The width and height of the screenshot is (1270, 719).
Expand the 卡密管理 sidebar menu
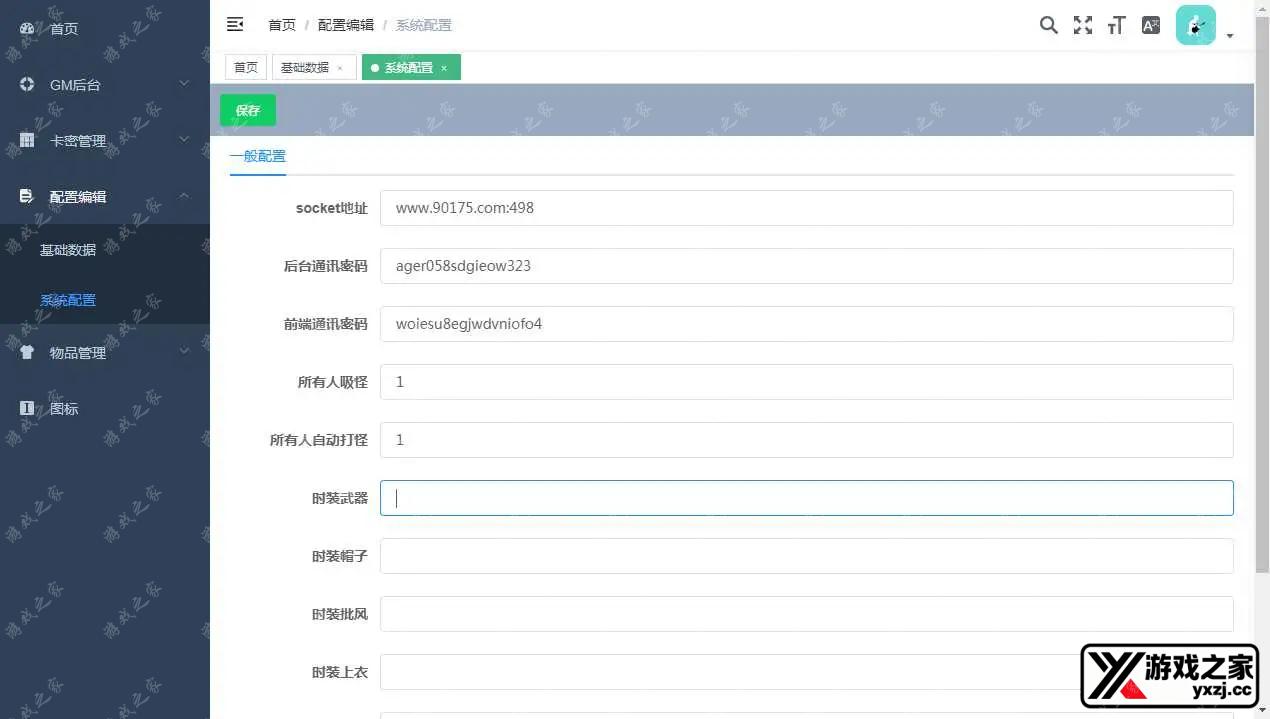(104, 141)
